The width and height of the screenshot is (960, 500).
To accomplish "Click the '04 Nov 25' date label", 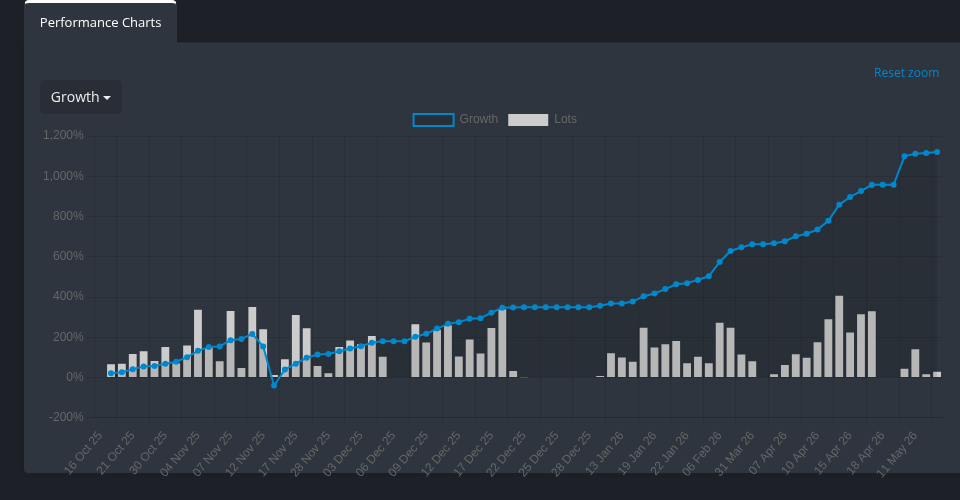I will point(180,453).
